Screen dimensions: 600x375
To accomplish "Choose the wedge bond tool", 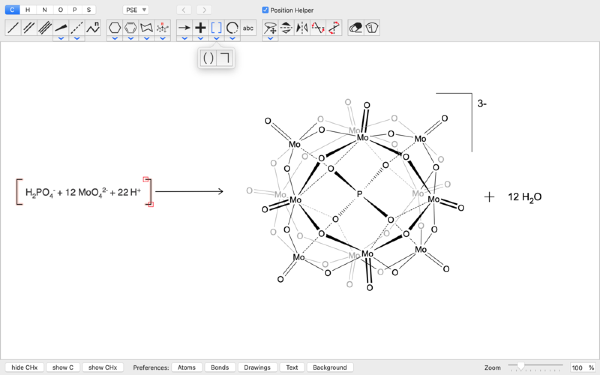I will click(61, 28).
